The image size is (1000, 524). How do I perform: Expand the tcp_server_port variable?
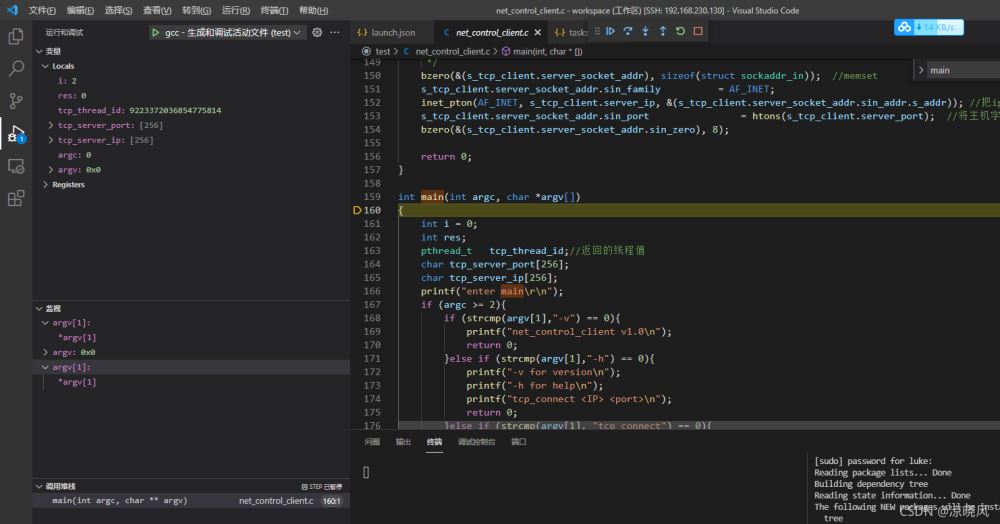pyautogui.click(x=51, y=126)
